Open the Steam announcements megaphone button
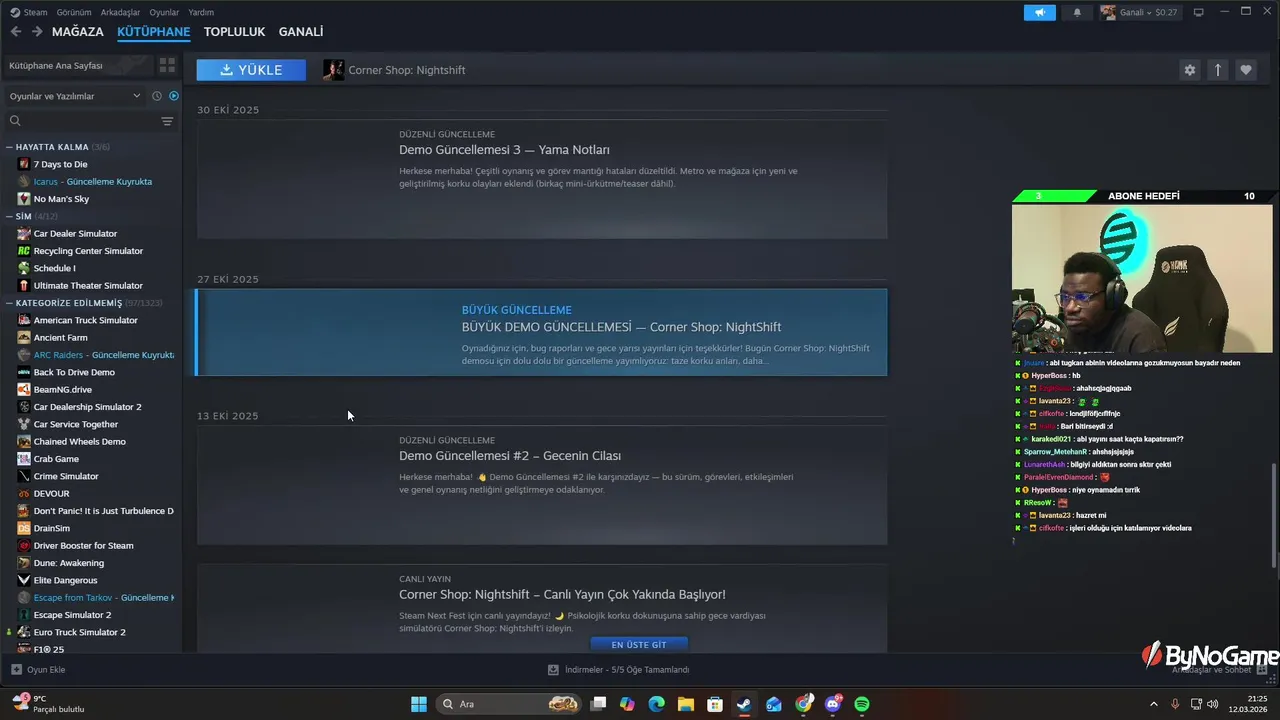Screen dimensions: 1280x720 tap(1039, 12)
